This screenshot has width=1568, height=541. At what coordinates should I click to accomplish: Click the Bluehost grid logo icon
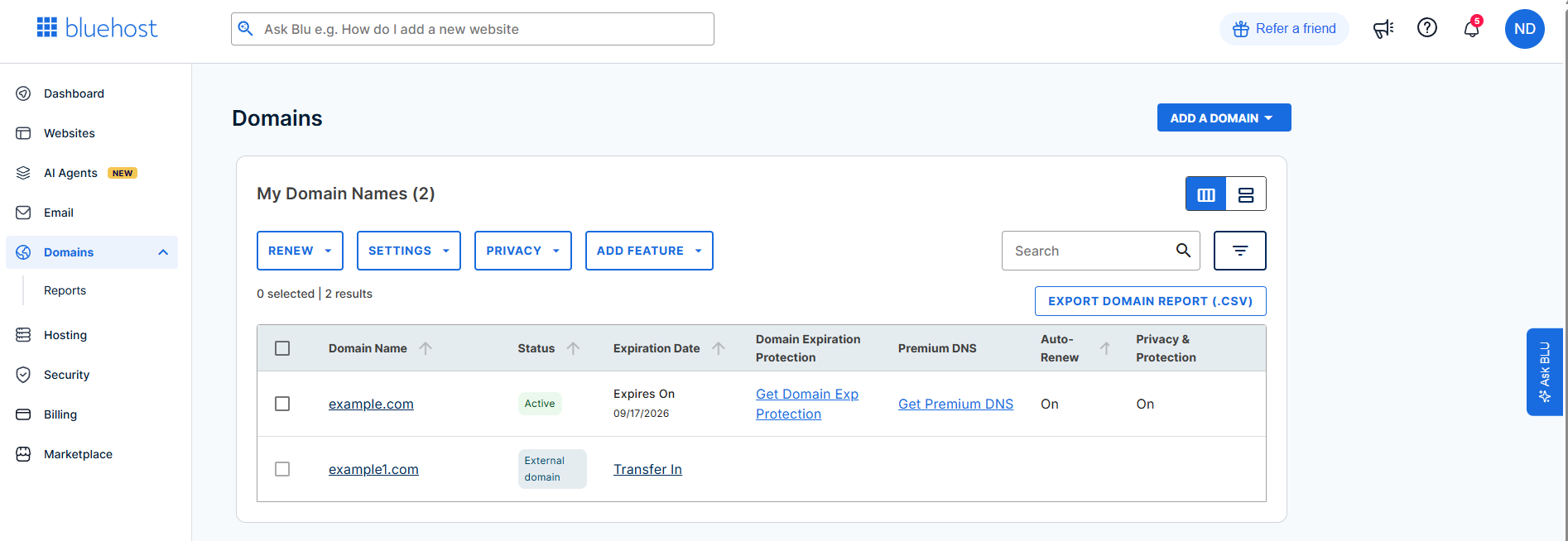tap(47, 28)
